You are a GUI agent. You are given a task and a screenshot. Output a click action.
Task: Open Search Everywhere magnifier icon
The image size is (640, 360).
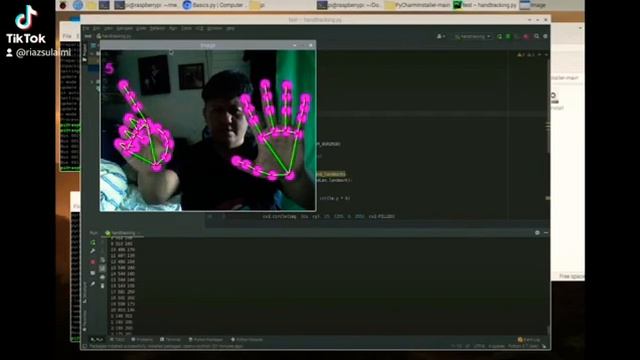coord(536,36)
